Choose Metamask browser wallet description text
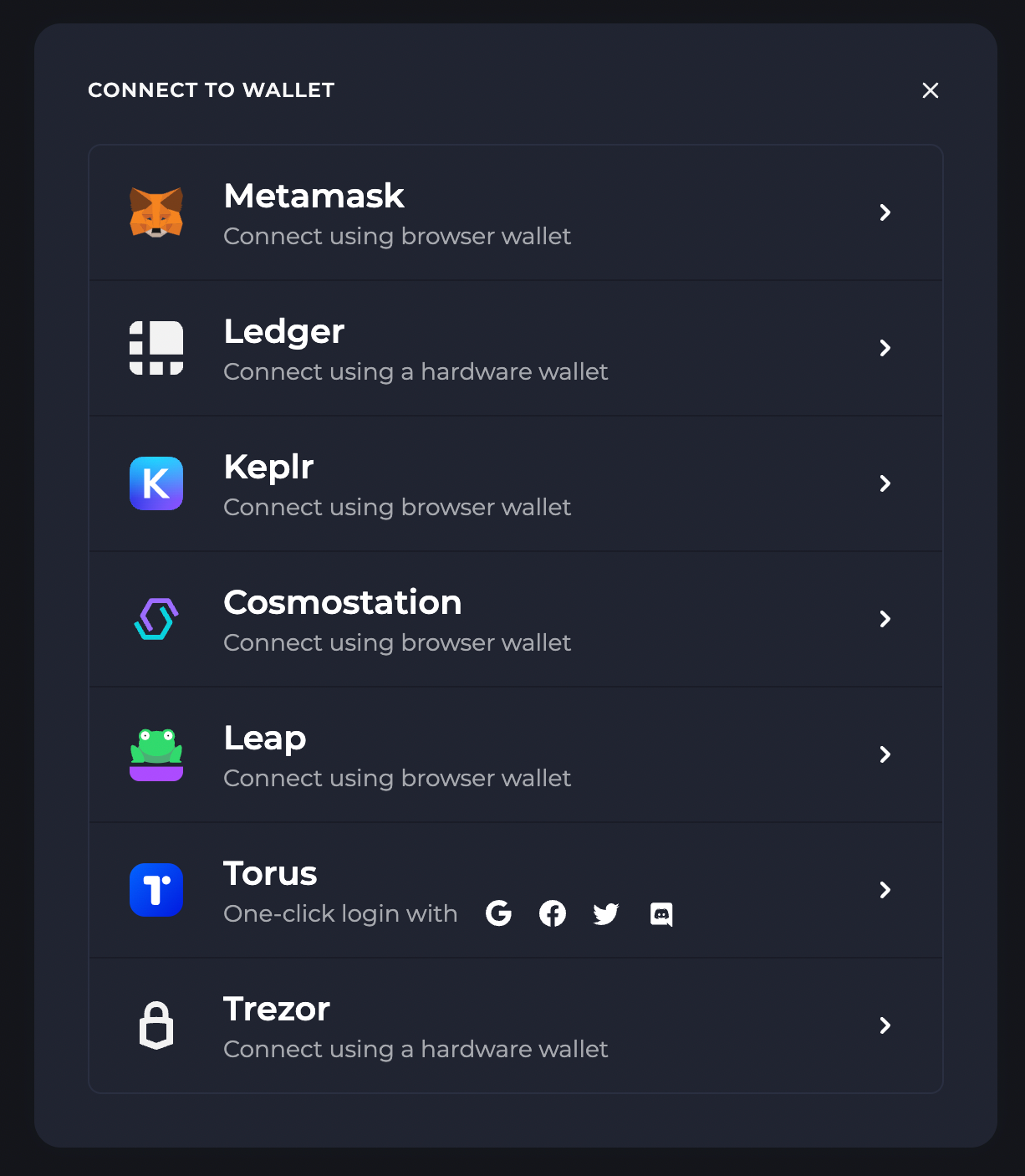The image size is (1025, 1176). click(397, 237)
